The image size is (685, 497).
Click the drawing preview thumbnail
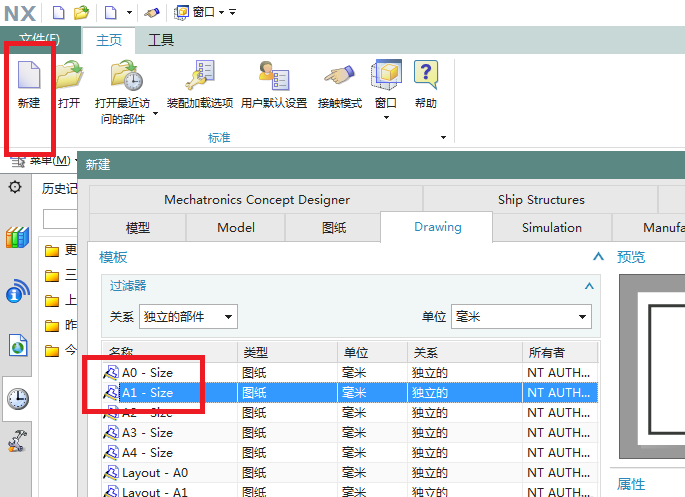click(652, 366)
